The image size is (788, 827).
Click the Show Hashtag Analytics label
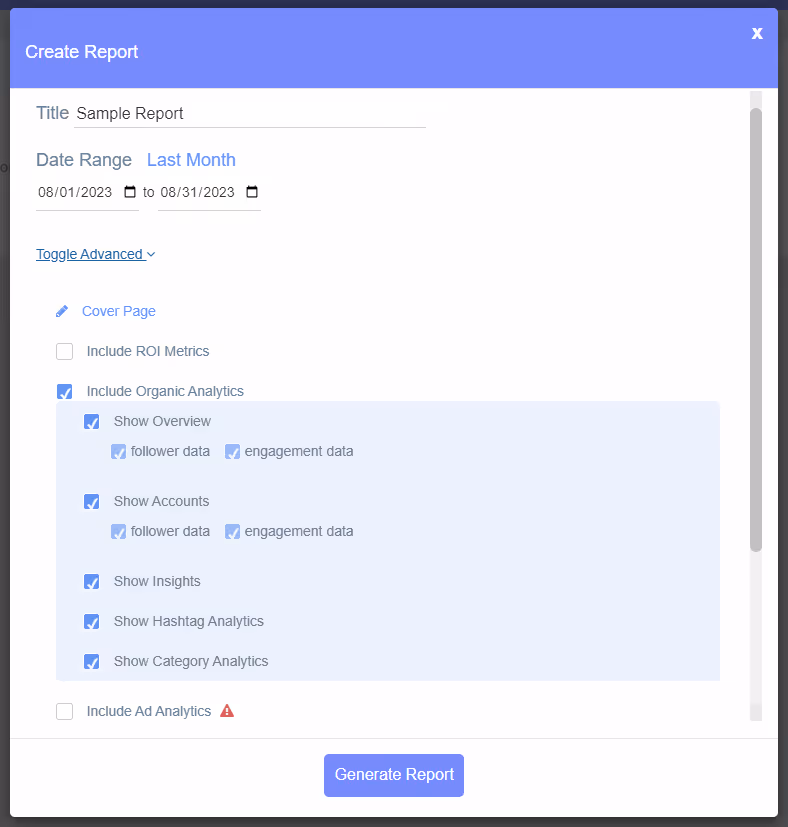coord(188,621)
